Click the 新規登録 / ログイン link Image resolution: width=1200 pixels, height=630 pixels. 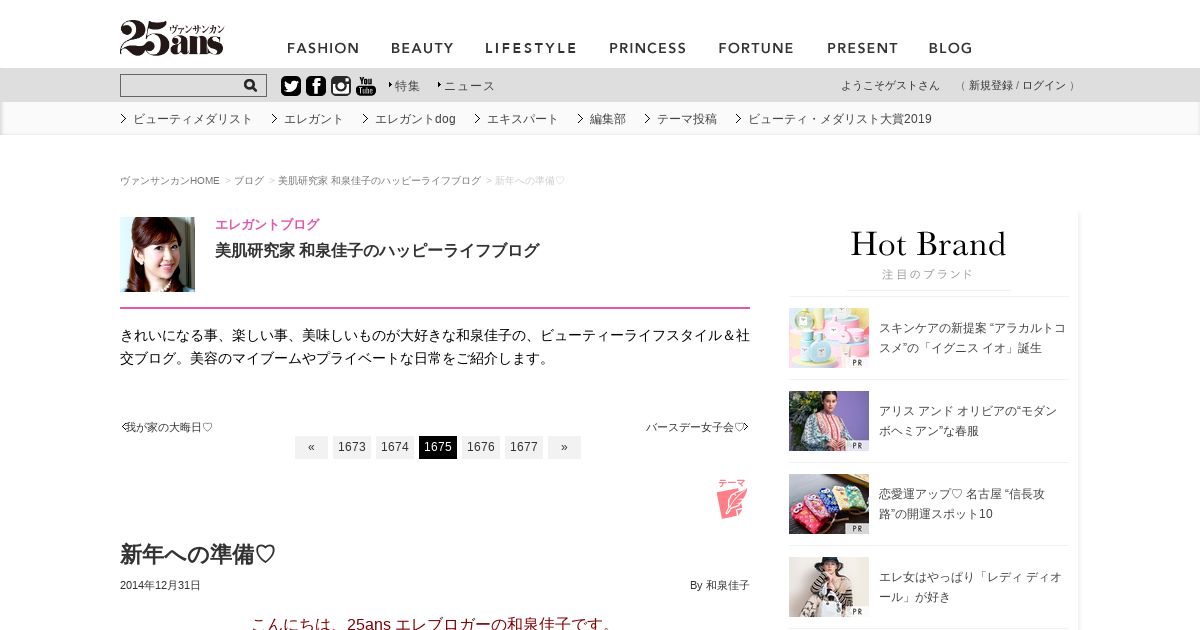[x=1017, y=86]
